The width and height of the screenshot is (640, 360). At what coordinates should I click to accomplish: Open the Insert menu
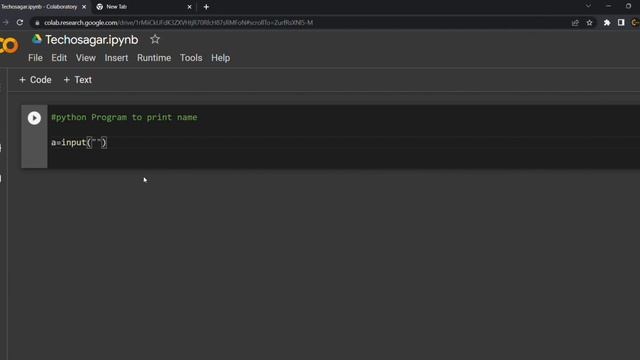click(x=116, y=58)
